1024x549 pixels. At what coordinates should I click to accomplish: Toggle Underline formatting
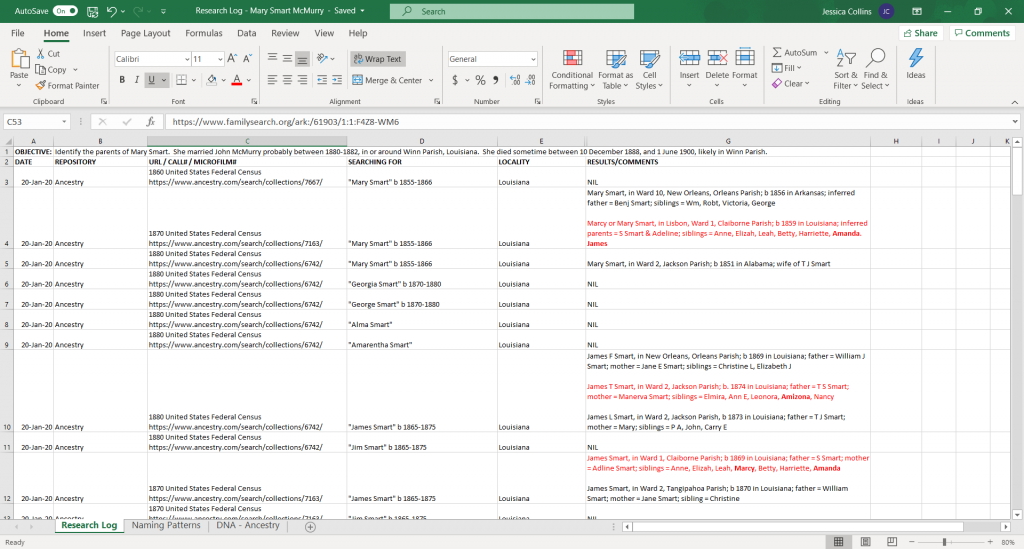pos(152,80)
